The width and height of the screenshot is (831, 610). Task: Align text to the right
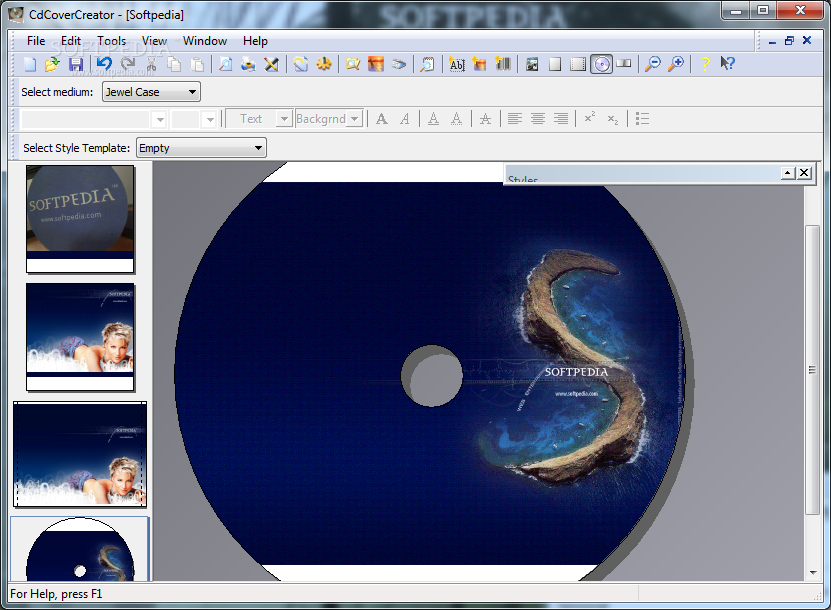coord(561,119)
